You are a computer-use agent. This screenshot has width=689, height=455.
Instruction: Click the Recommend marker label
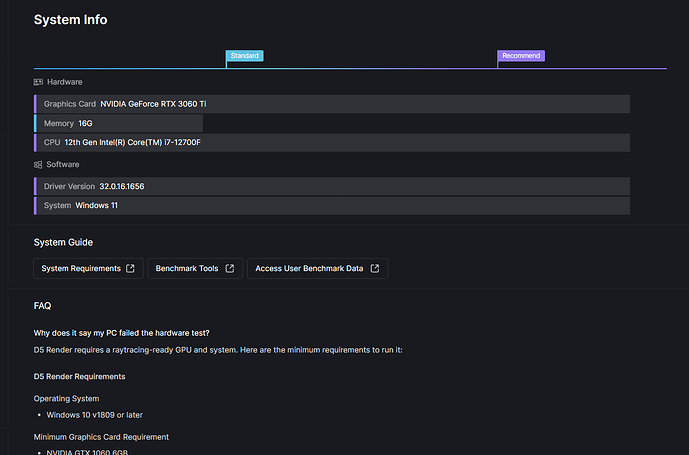[521, 55]
